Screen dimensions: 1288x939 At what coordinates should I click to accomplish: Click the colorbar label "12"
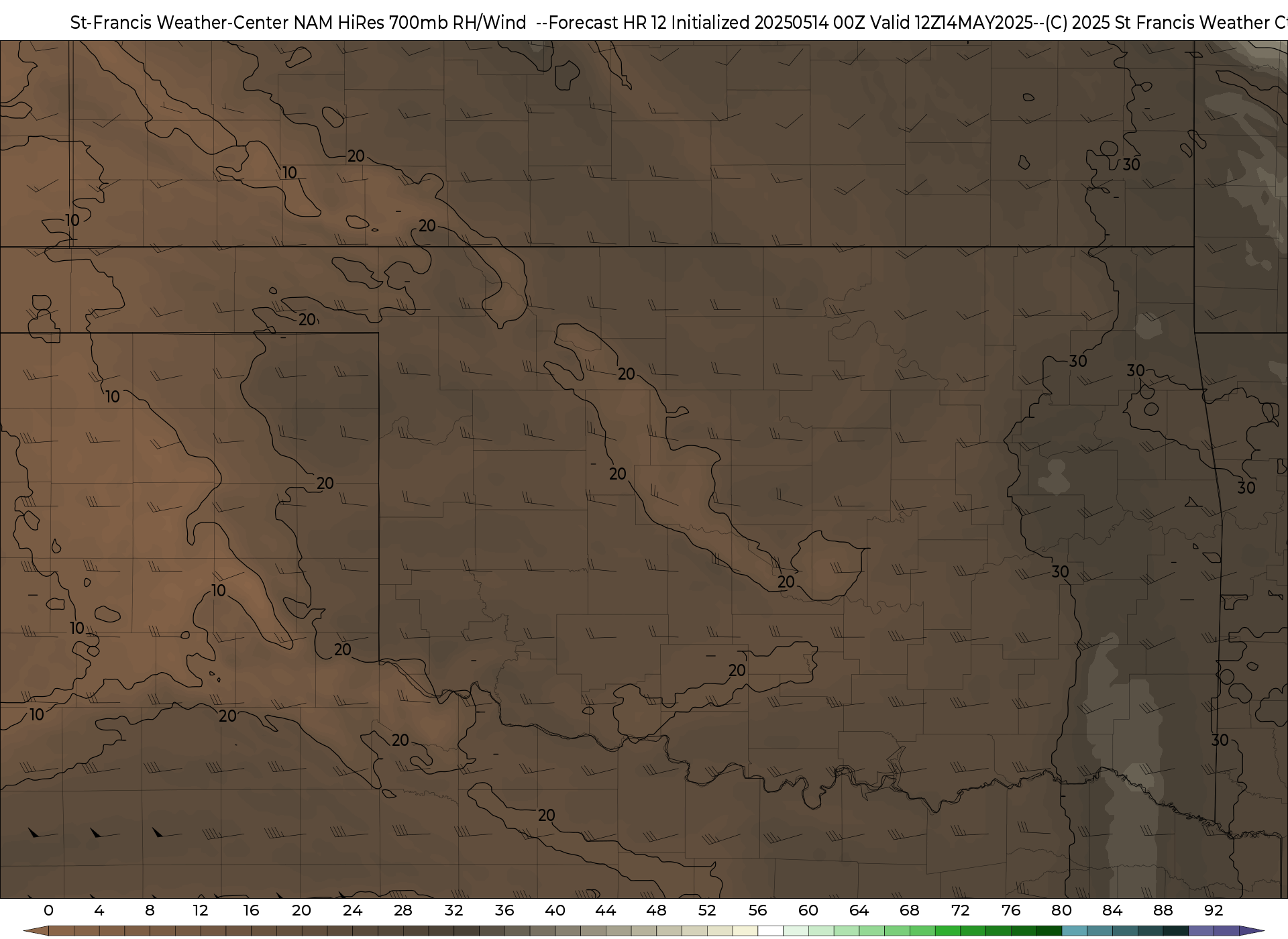click(200, 910)
